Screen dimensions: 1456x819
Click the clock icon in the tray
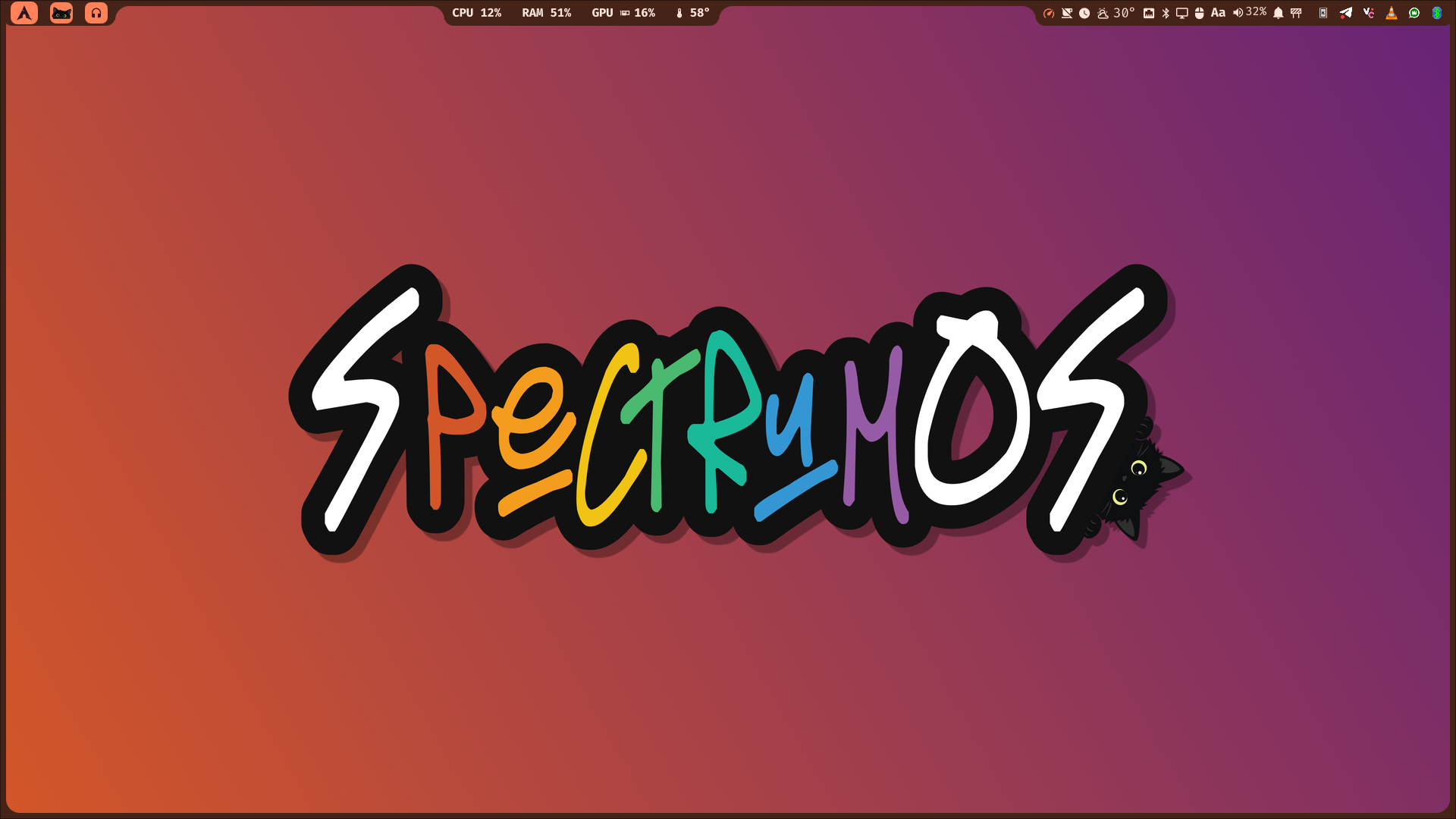click(x=1084, y=13)
